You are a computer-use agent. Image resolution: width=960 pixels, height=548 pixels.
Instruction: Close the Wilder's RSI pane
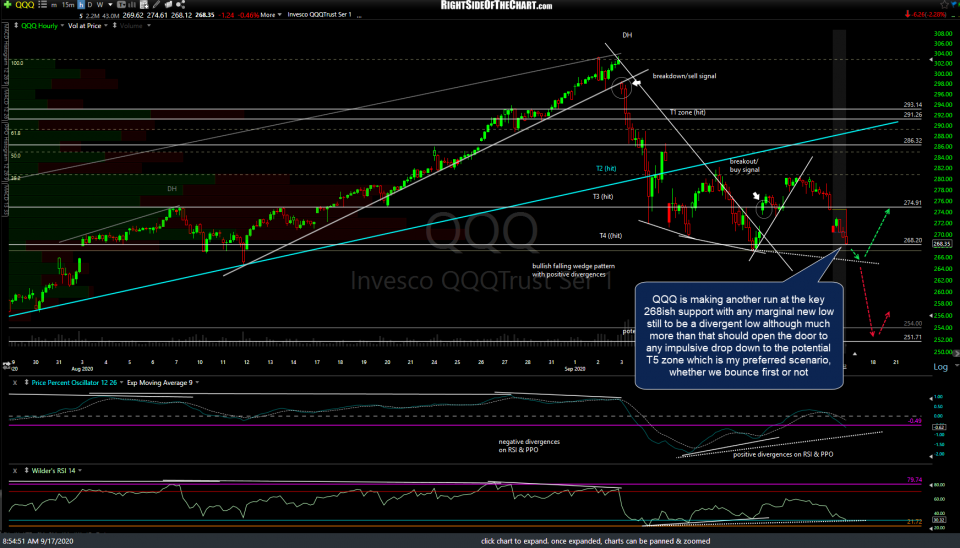coord(15,471)
